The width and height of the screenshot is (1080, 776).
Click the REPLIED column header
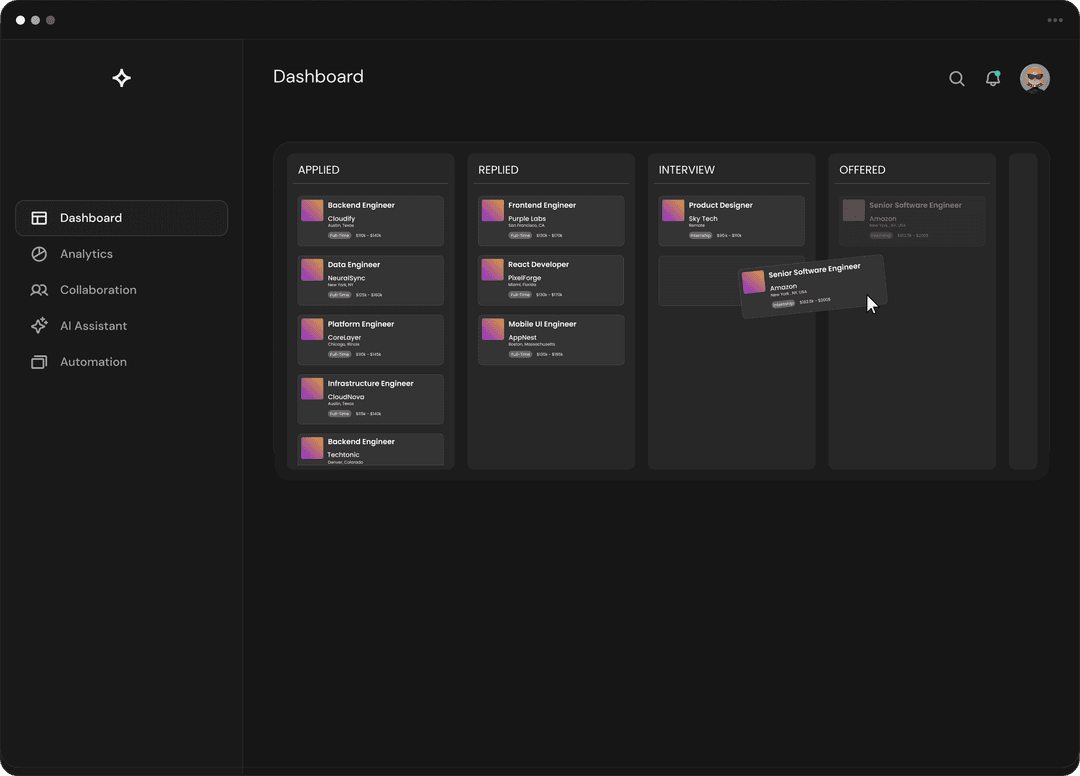[498, 170]
